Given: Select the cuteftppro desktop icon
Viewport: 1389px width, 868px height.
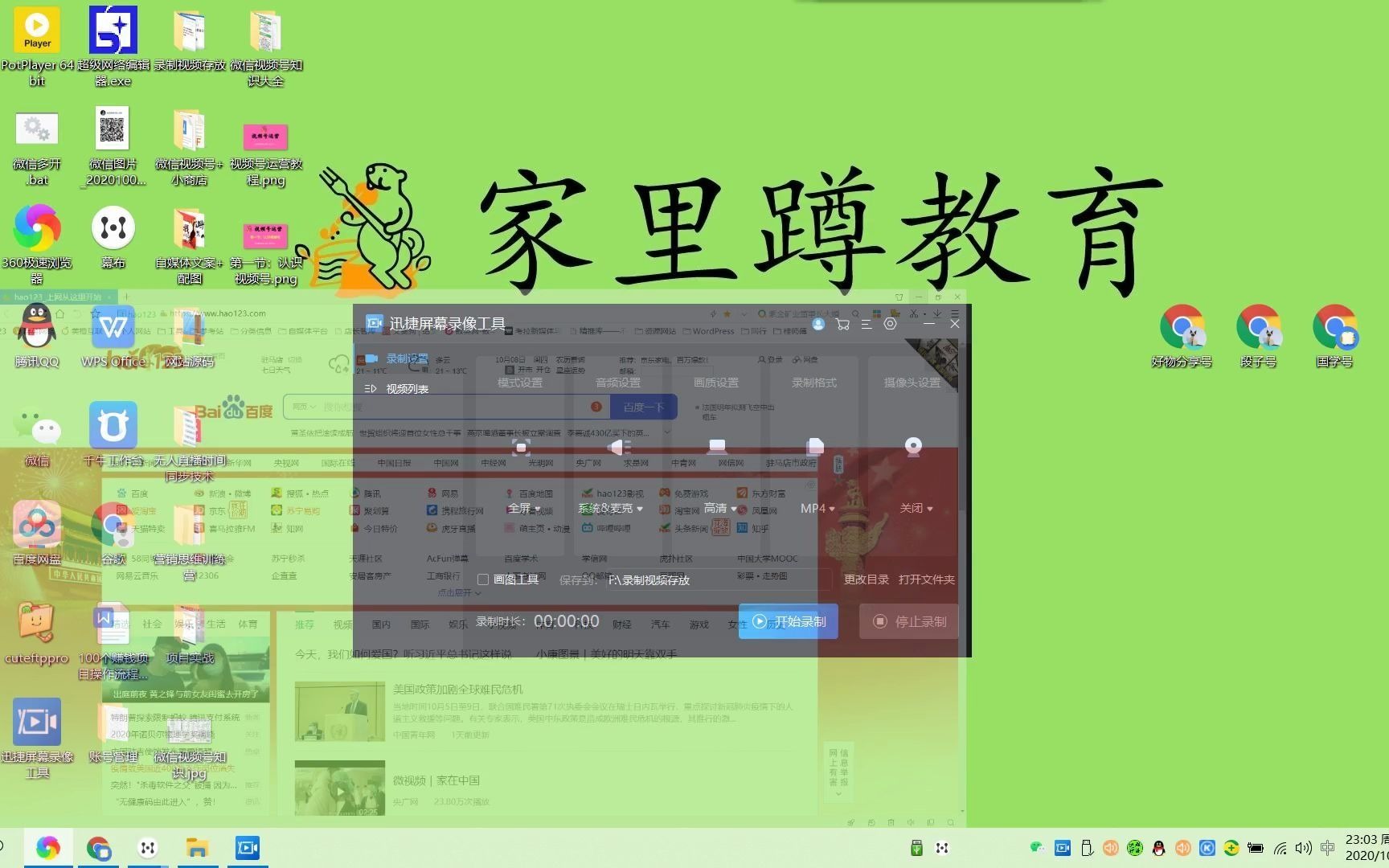Looking at the screenshot, I should [37, 634].
